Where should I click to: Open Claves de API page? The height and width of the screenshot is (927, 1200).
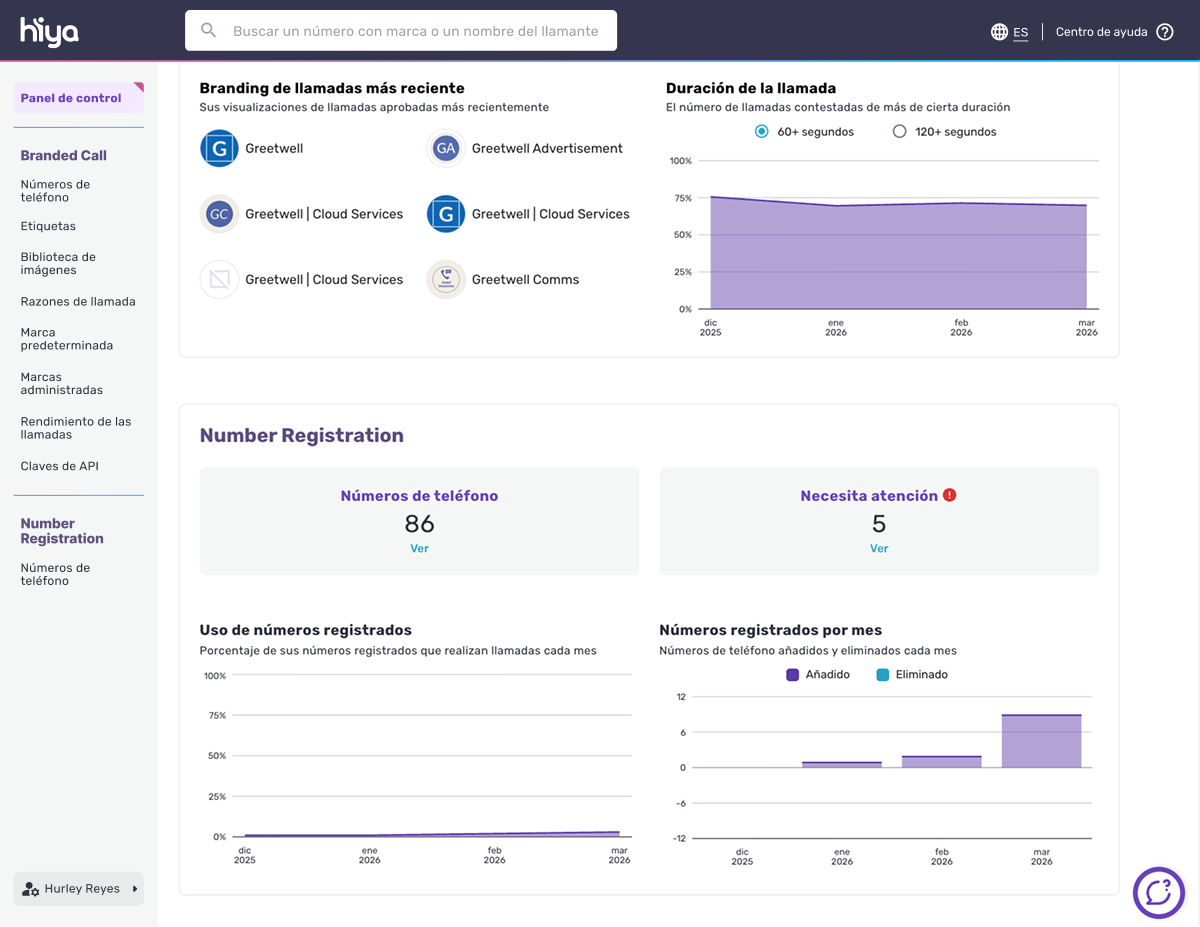point(59,466)
